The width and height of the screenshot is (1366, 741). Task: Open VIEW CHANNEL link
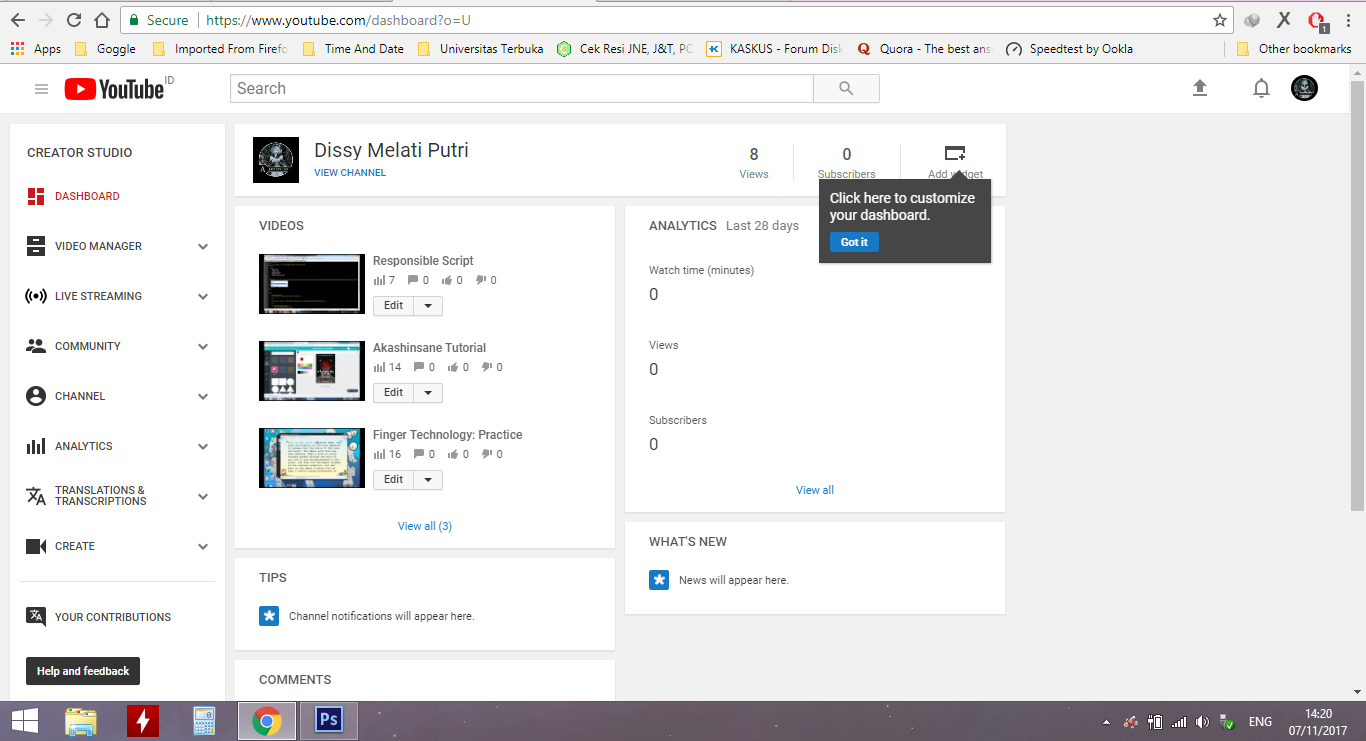350,172
